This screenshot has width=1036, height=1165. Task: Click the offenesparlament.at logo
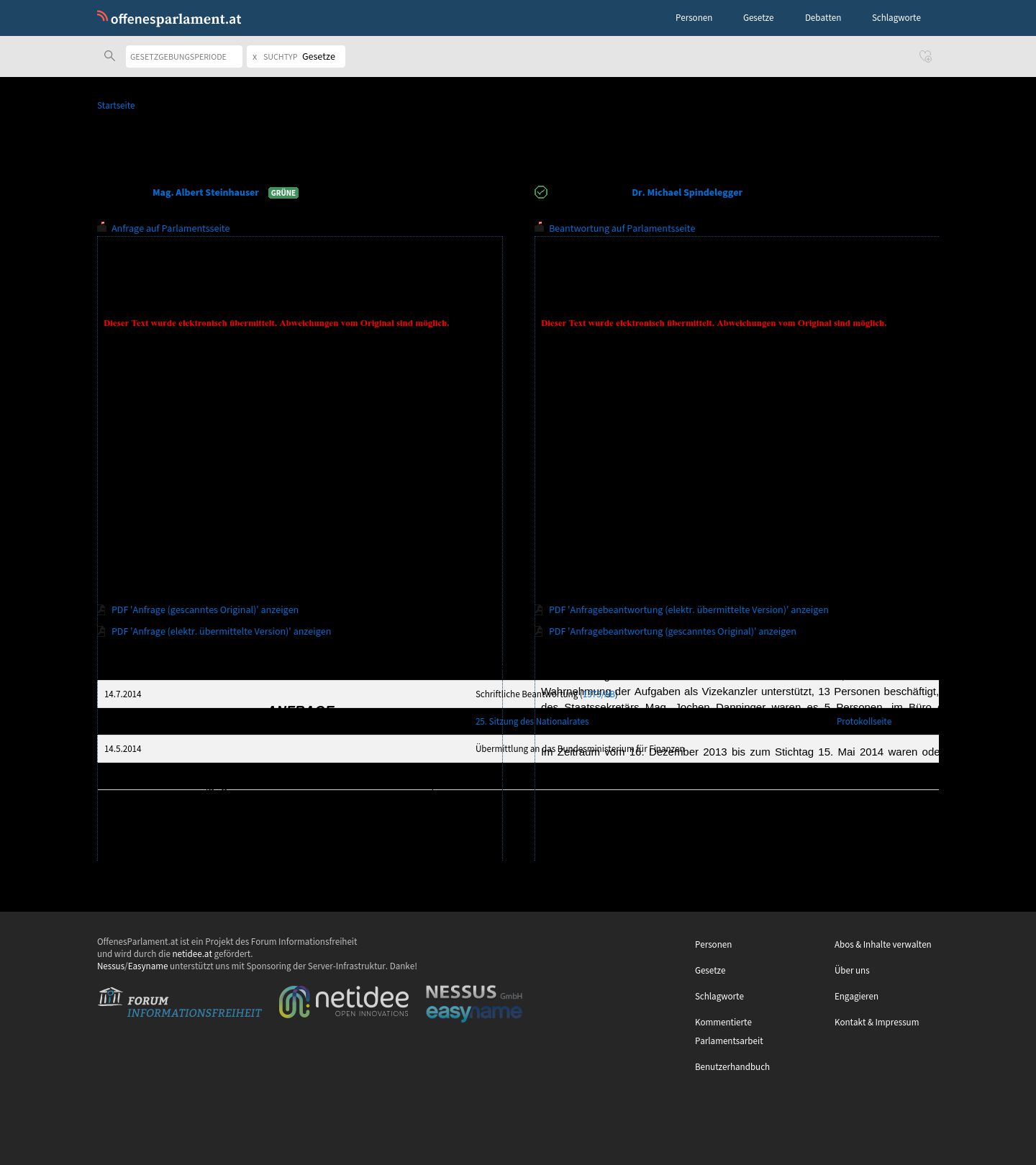169,18
